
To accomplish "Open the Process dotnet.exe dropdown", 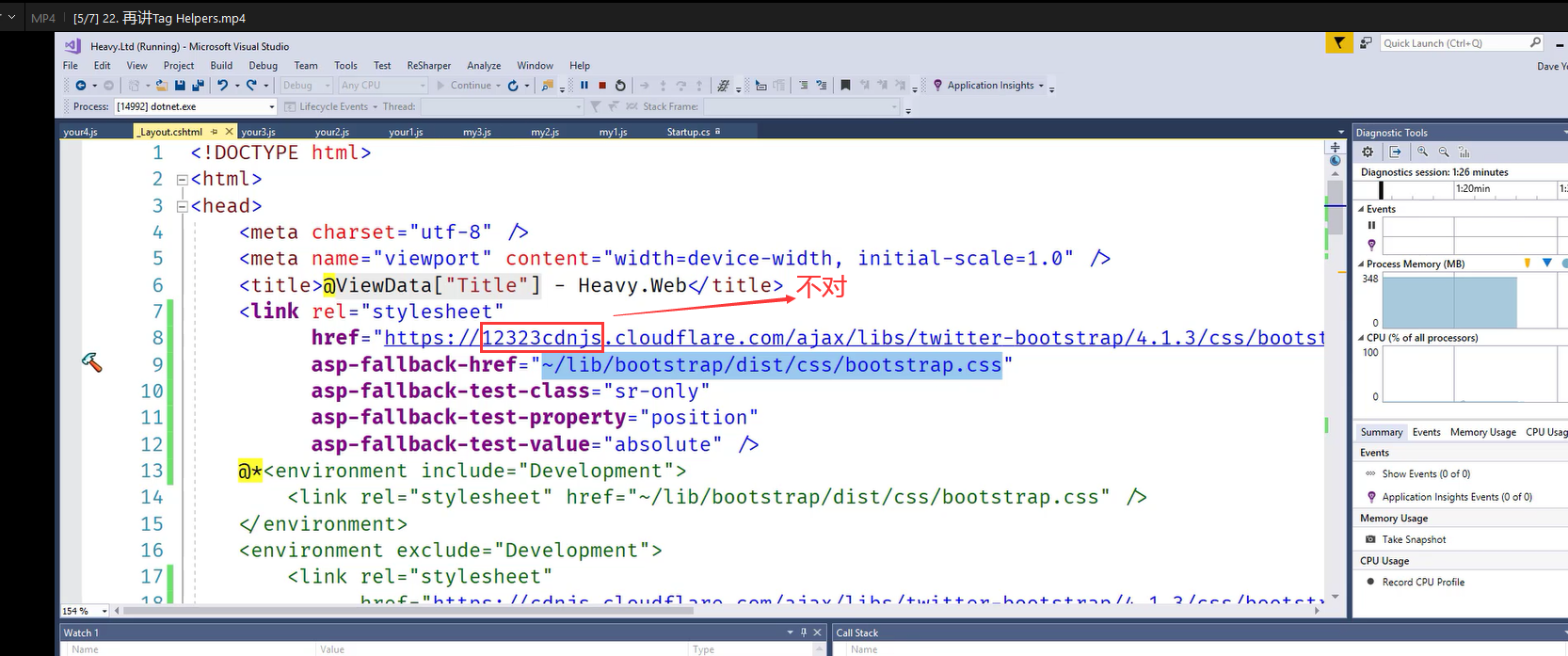I will (x=271, y=107).
